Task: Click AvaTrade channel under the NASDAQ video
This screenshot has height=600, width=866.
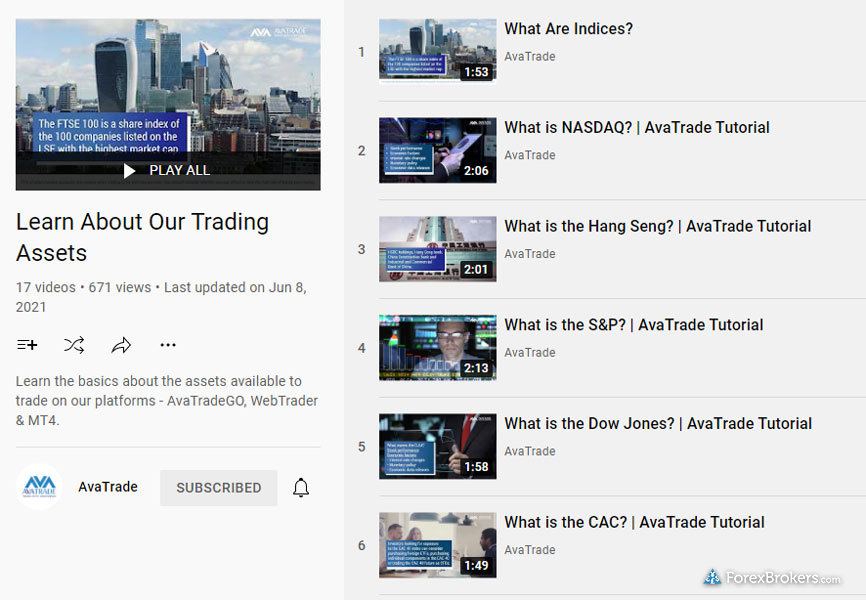Action: click(530, 155)
